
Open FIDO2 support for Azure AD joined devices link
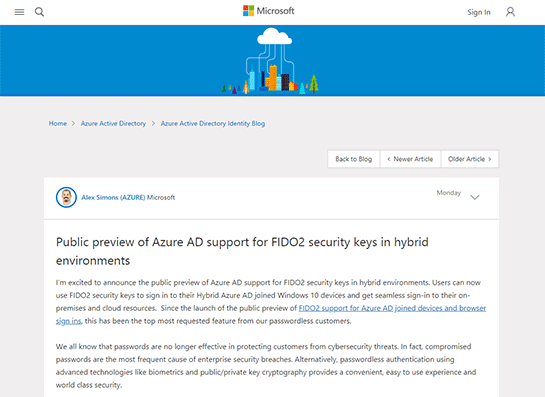pos(392,308)
